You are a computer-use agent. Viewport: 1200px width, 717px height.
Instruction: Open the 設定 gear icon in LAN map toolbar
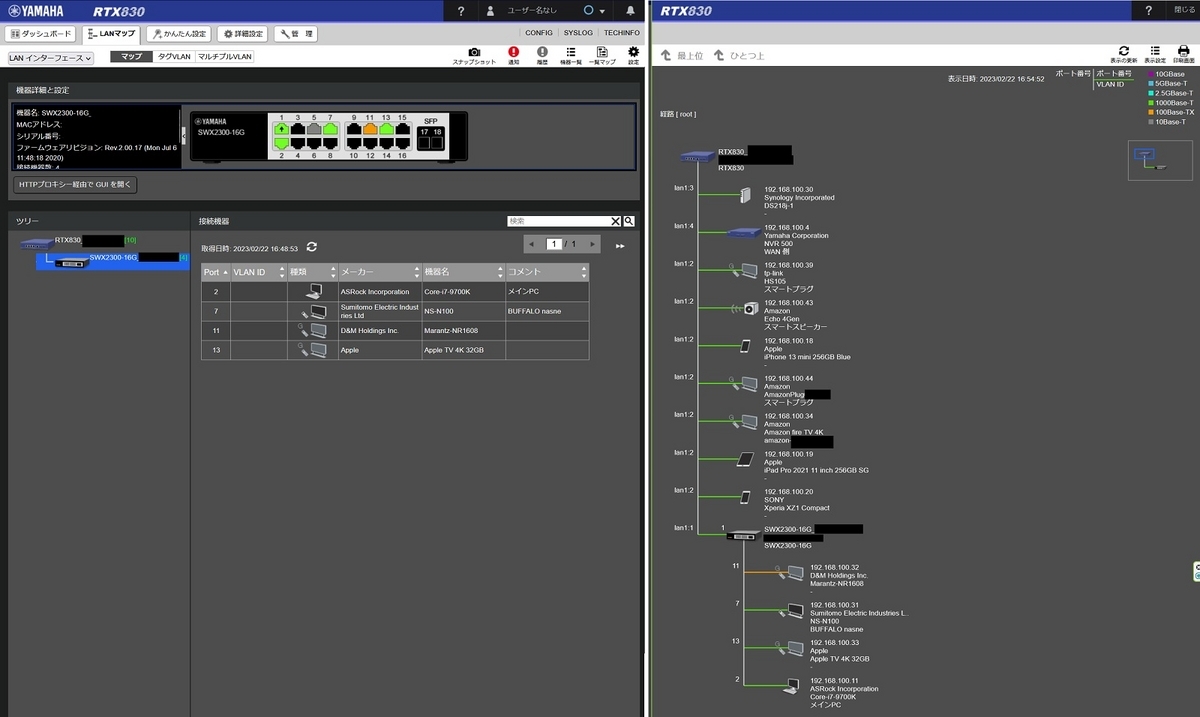point(633,52)
